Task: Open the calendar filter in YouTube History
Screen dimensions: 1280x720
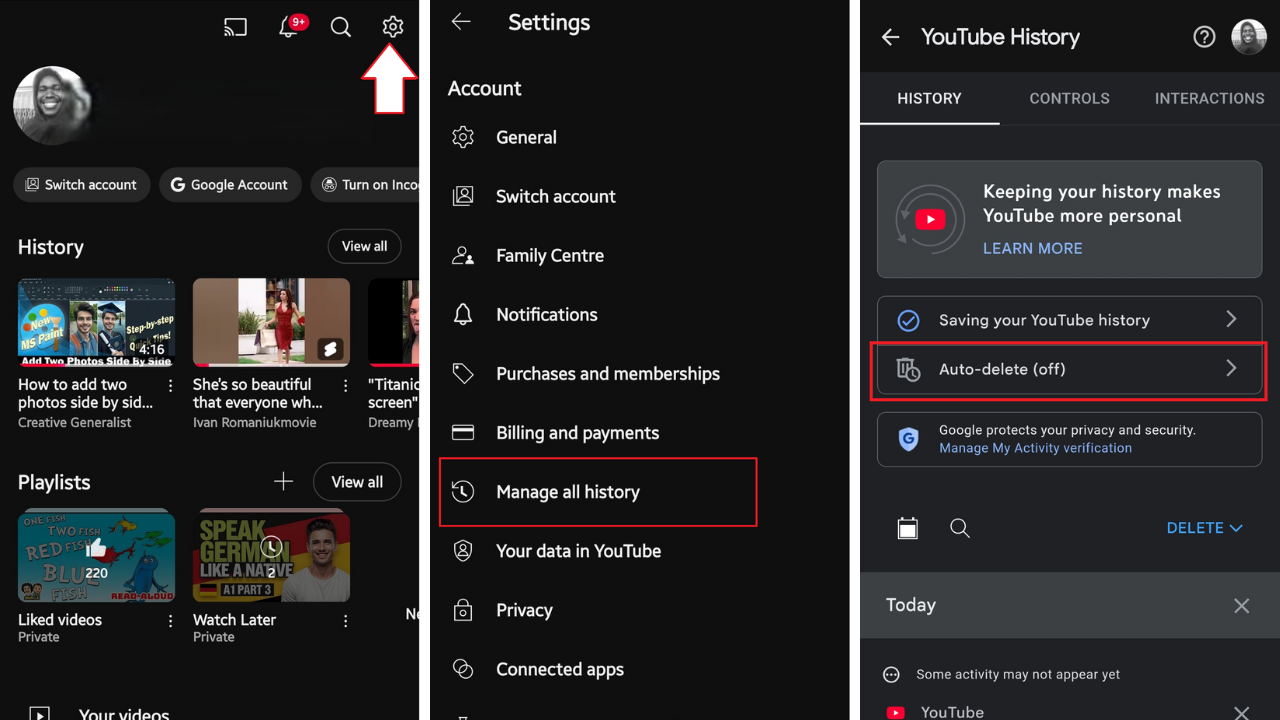Action: [908, 528]
